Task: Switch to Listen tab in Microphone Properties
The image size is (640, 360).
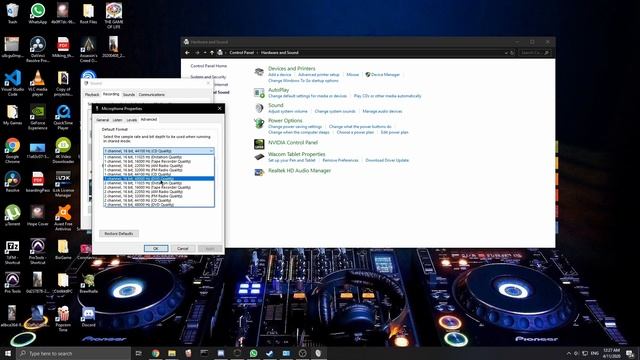Action: (118, 120)
